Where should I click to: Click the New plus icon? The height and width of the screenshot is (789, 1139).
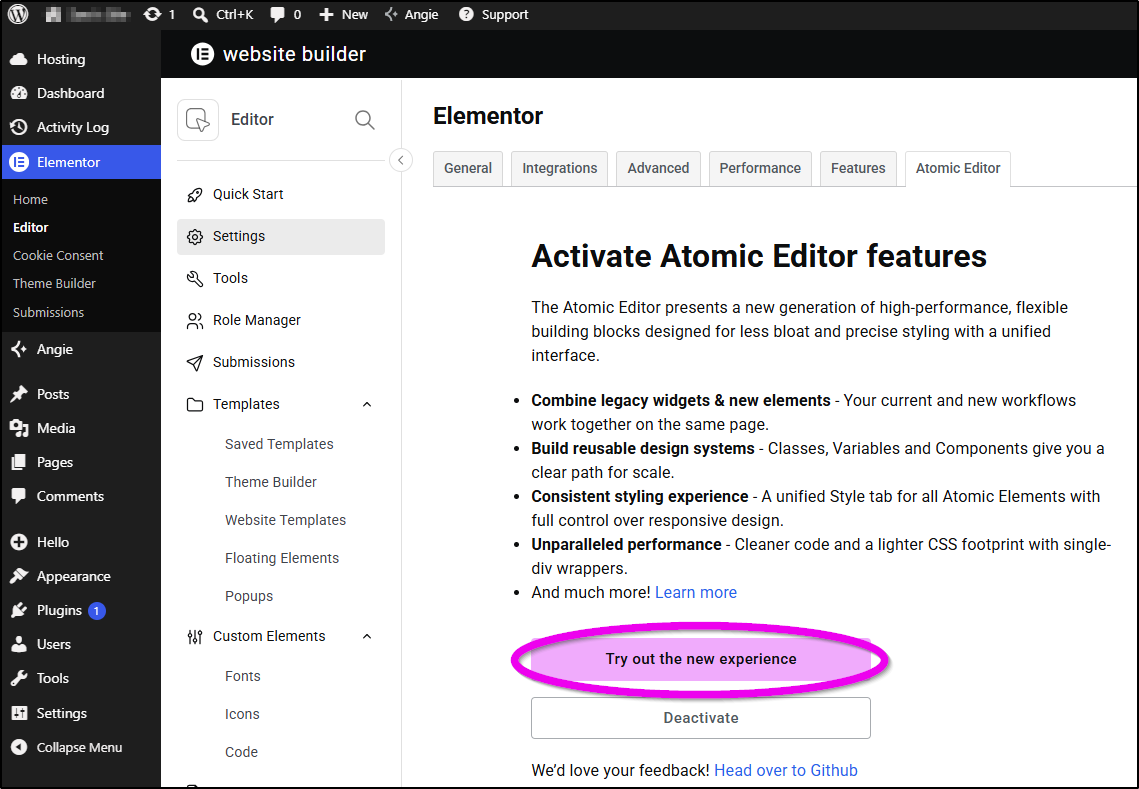click(x=326, y=15)
